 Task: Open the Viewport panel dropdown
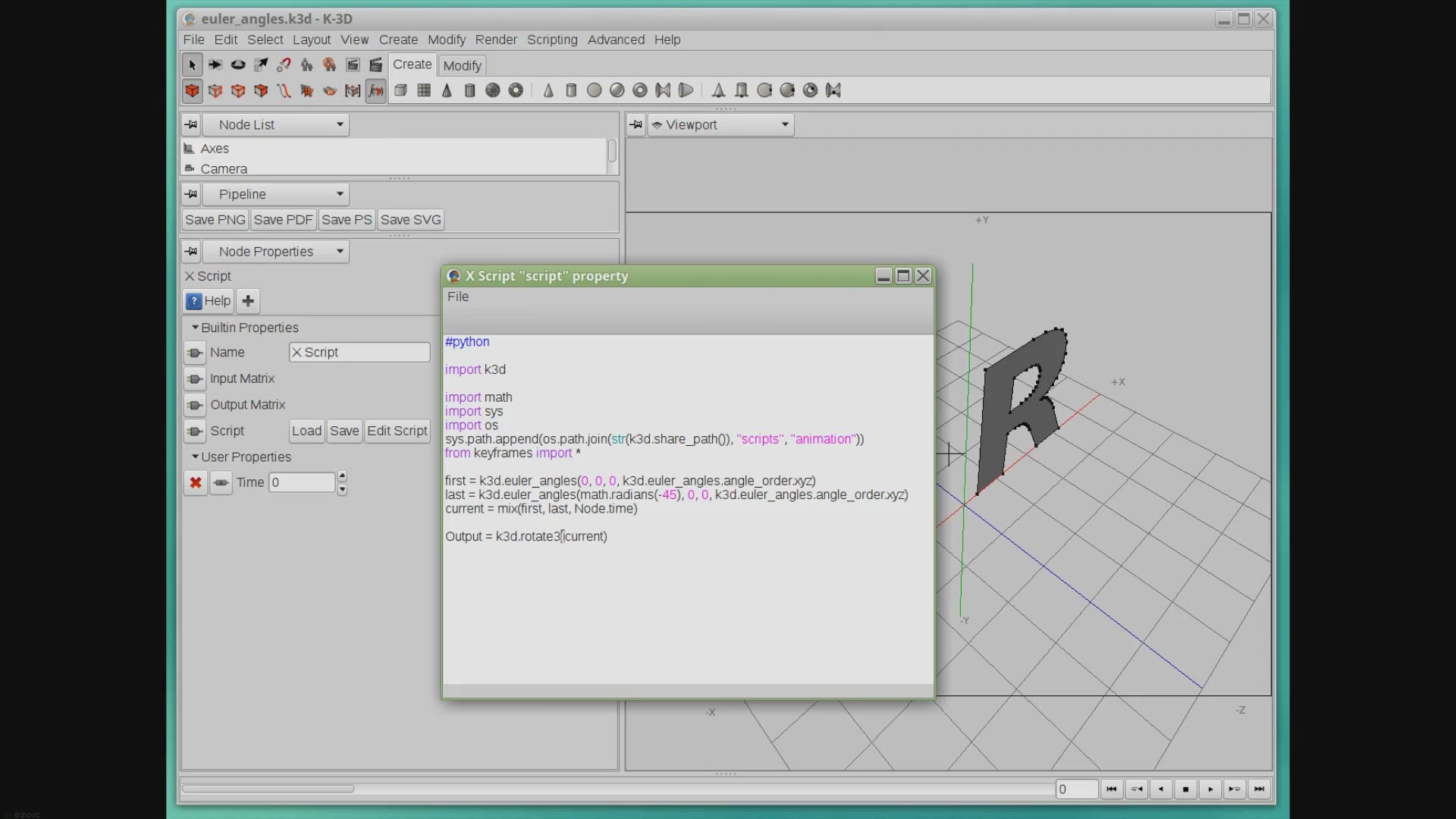coord(721,124)
